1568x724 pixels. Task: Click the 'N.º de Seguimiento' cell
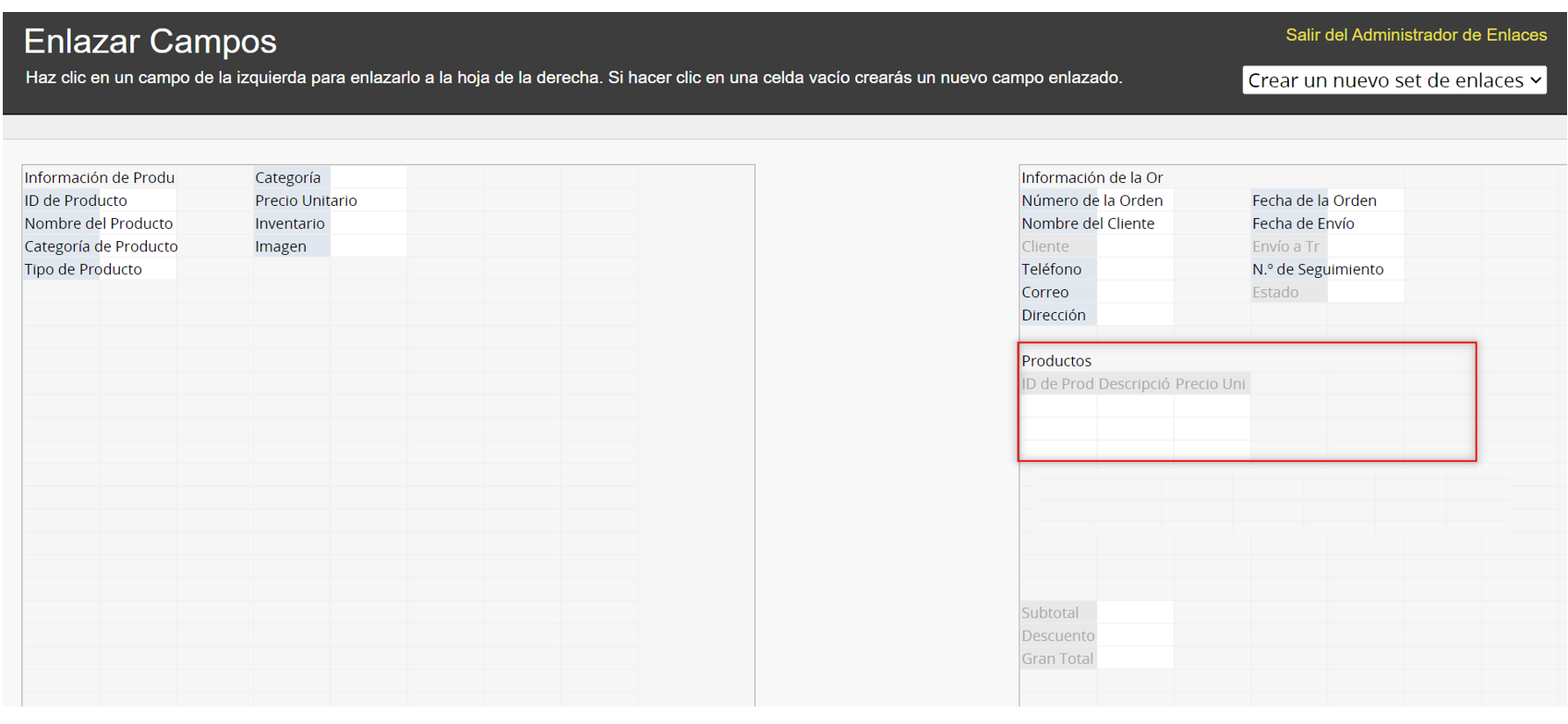tap(1318, 270)
